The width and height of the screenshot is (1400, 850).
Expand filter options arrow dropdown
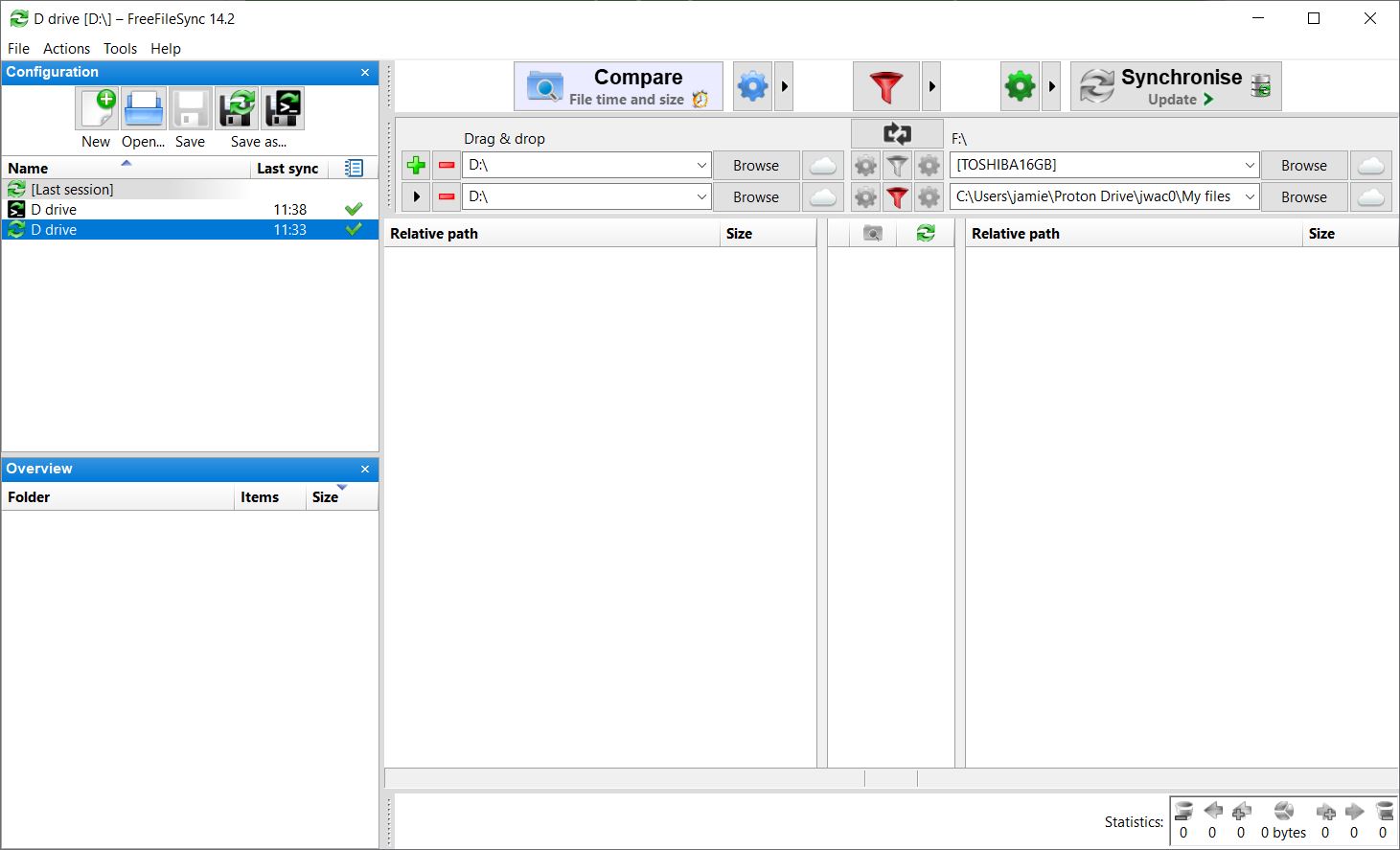pos(932,86)
